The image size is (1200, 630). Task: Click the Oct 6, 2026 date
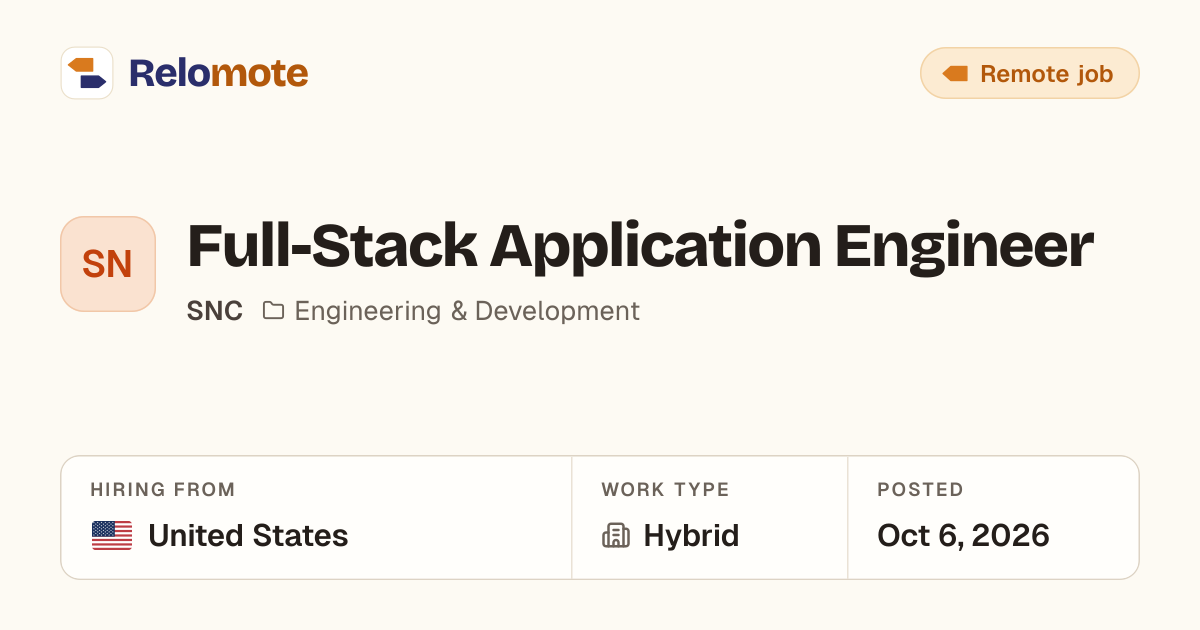pyautogui.click(x=963, y=536)
